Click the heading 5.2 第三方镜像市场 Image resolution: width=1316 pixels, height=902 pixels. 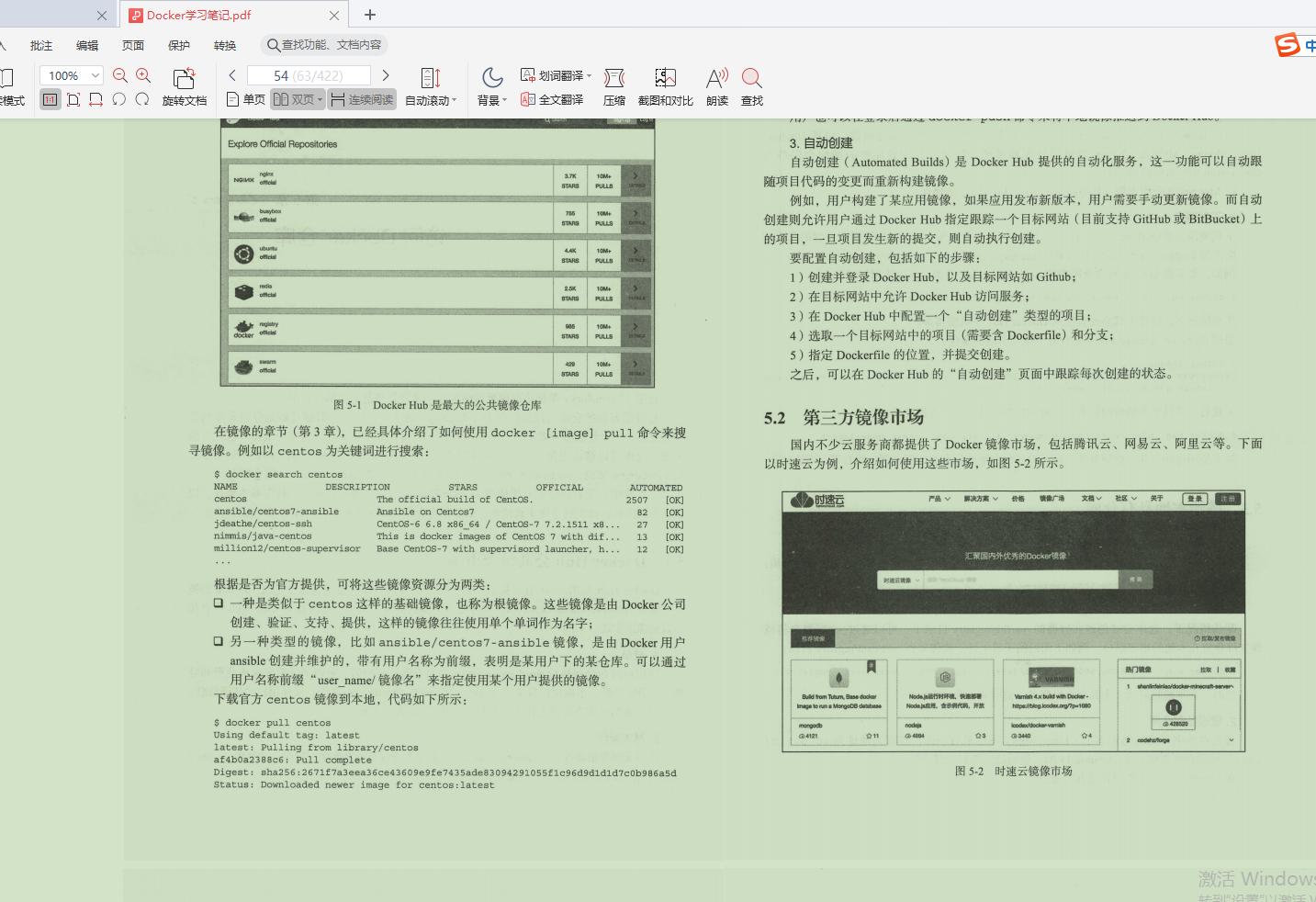click(844, 418)
